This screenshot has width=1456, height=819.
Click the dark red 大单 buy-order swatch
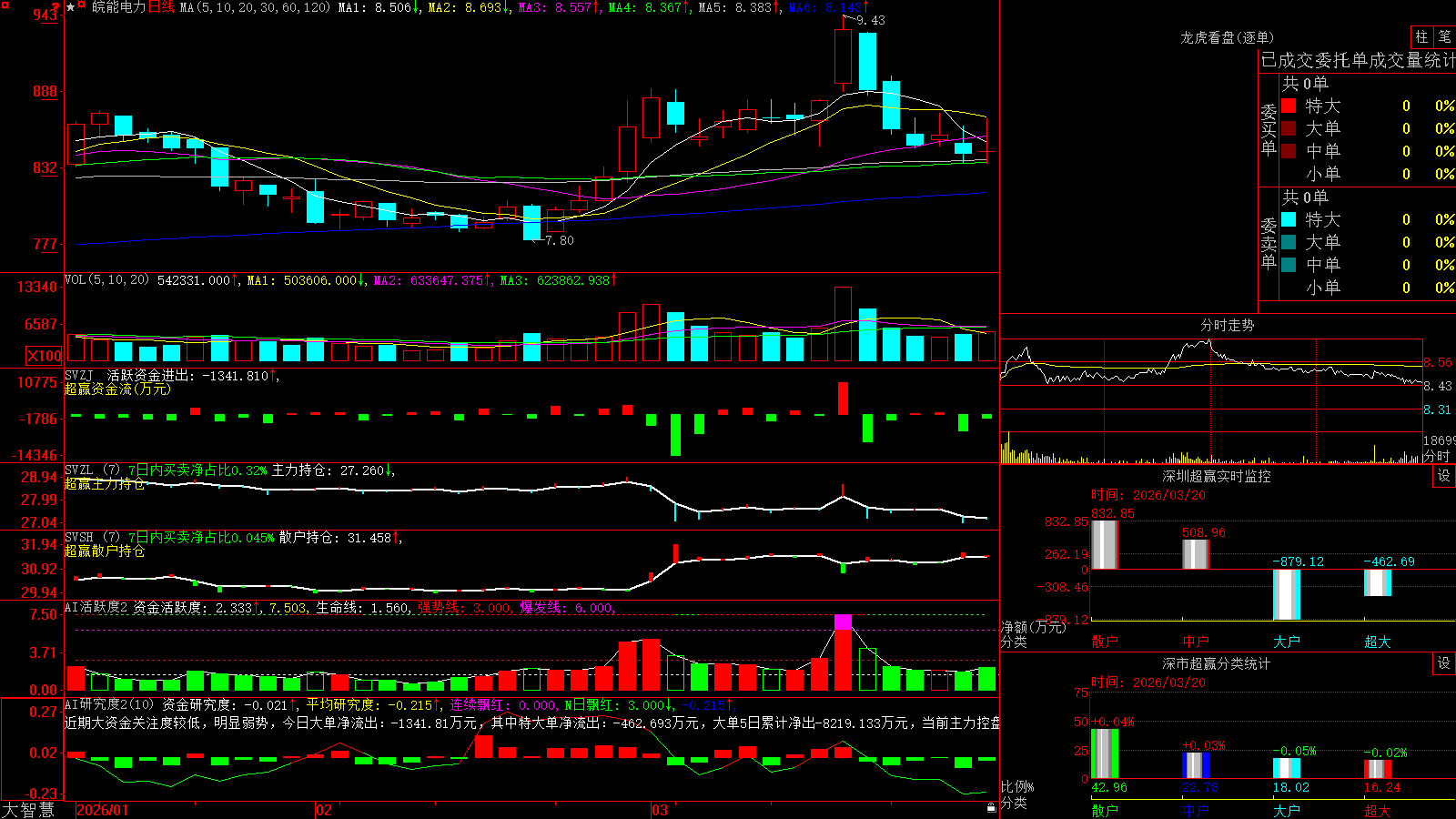[x=1289, y=128]
